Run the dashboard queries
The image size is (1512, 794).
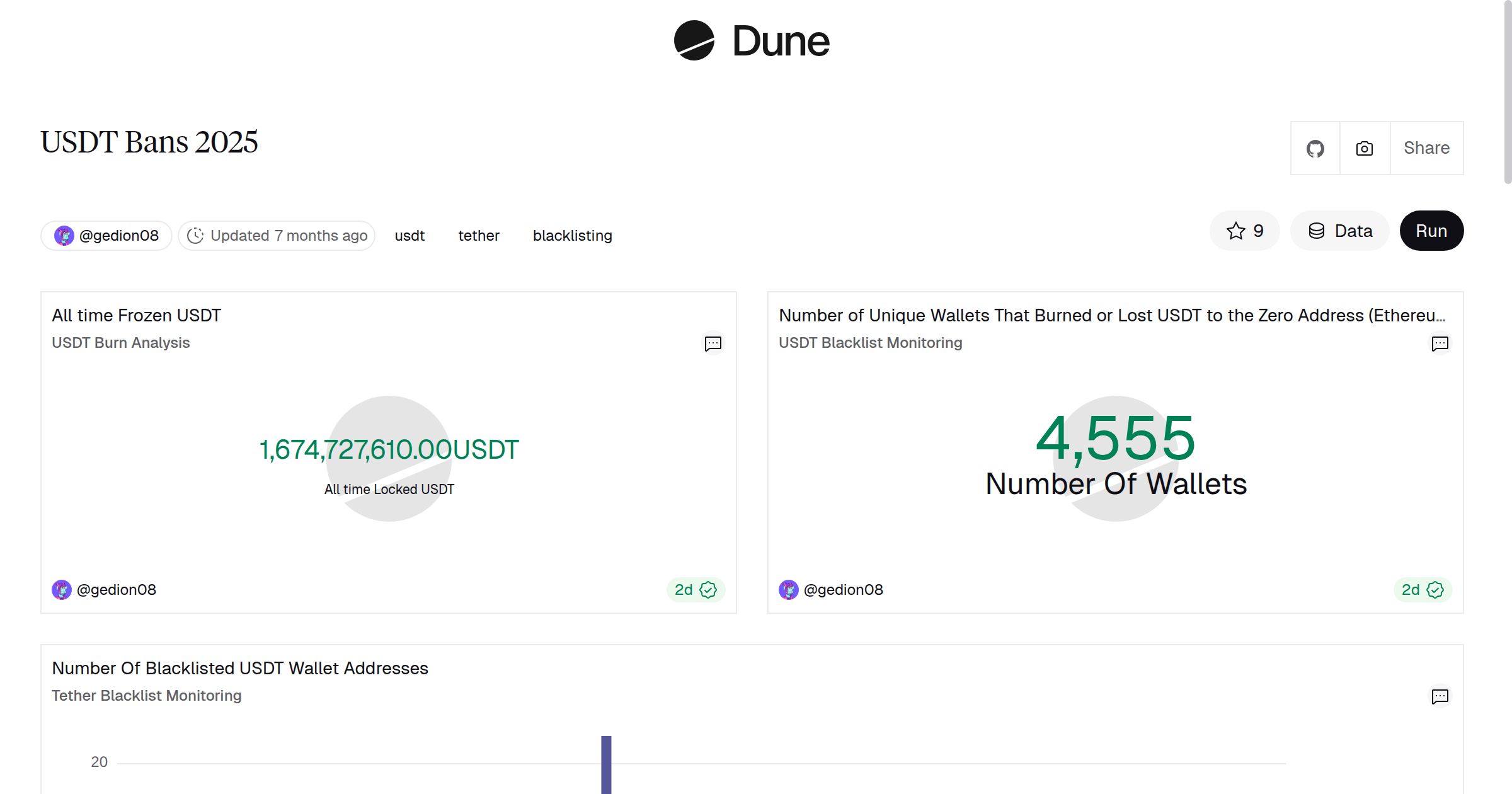(1431, 231)
